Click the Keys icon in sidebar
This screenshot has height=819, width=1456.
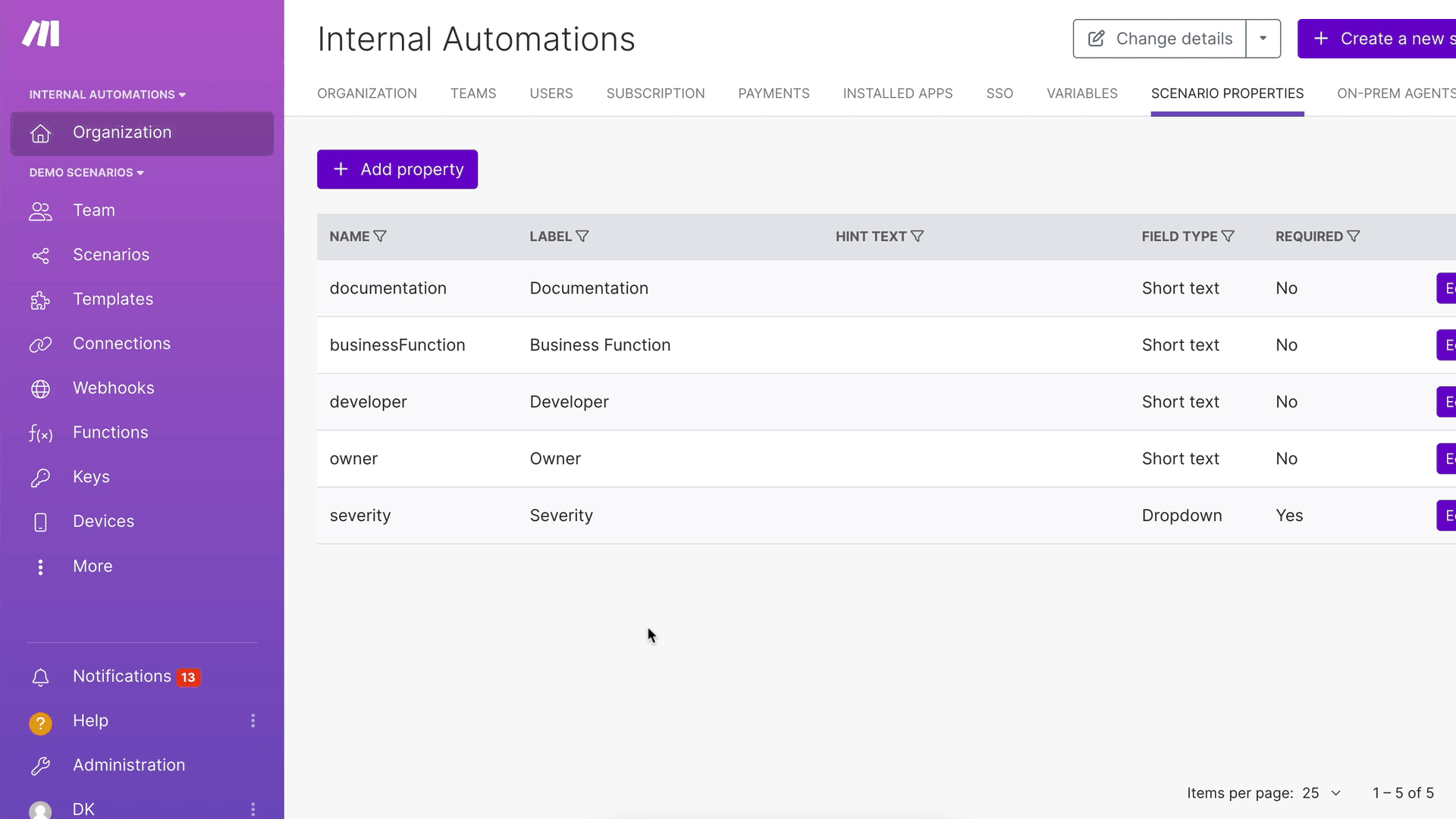point(40,478)
